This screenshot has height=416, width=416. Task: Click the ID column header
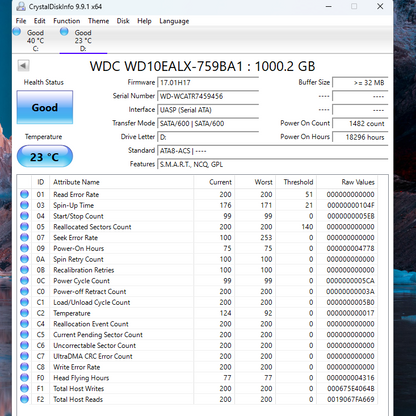point(41,182)
